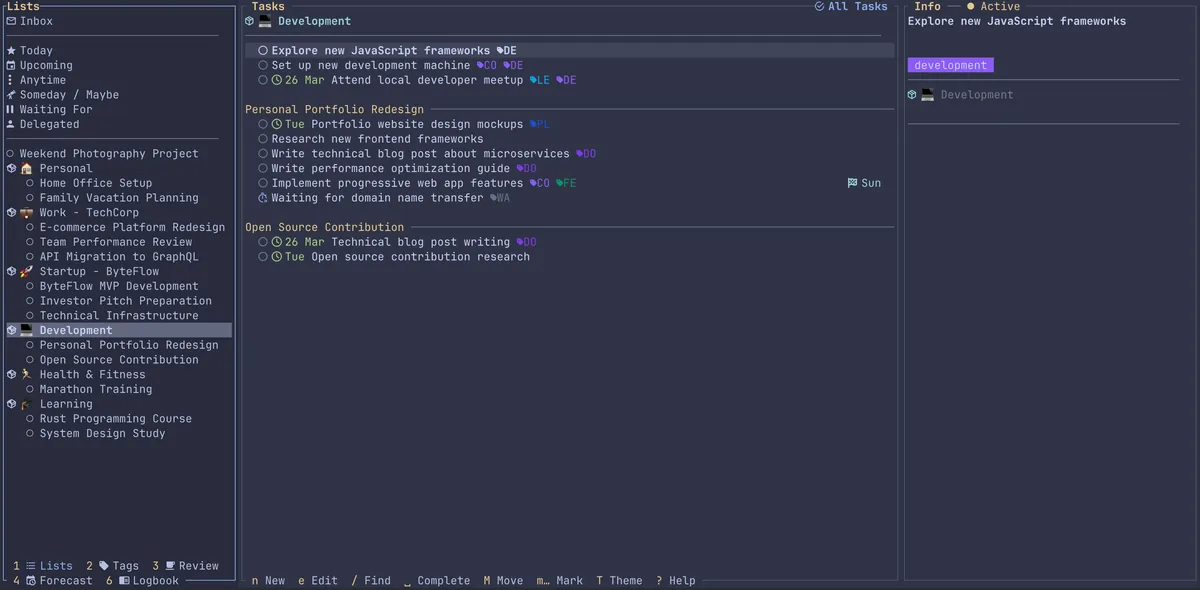The image size is (1200, 590).
Task: Click the Sun deadline flag icon
Action: tap(852, 183)
